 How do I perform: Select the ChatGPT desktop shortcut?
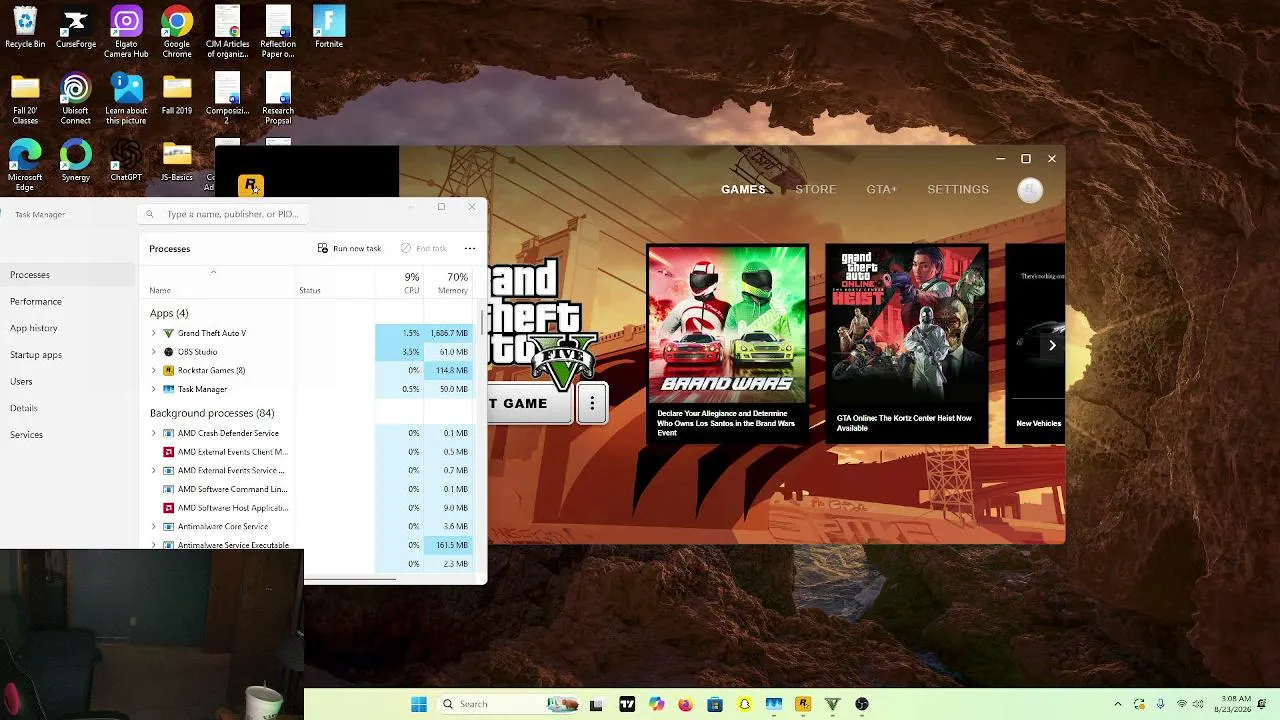tap(126, 160)
